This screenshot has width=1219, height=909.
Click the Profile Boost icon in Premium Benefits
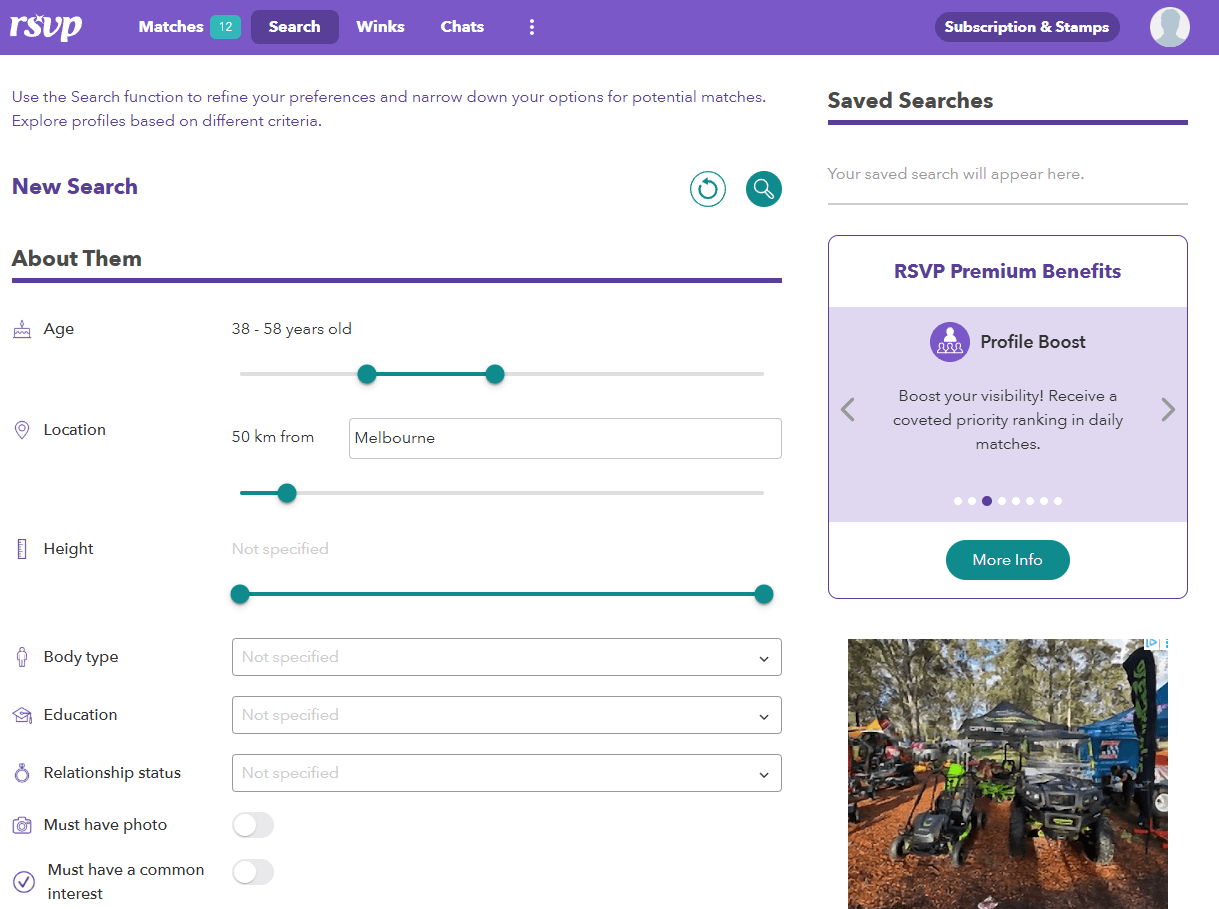[x=950, y=341]
